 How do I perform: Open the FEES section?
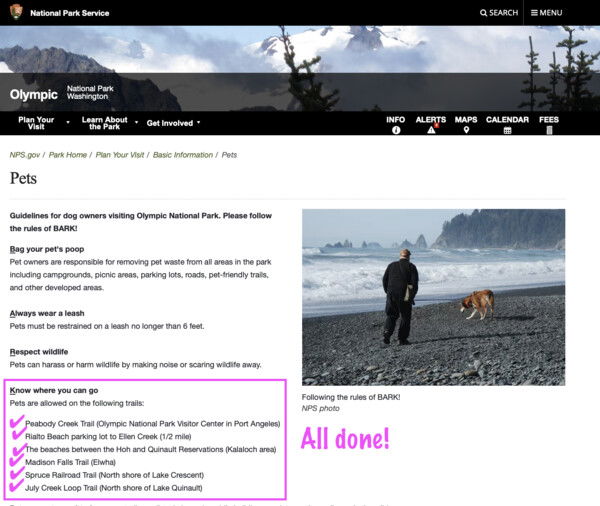click(549, 120)
